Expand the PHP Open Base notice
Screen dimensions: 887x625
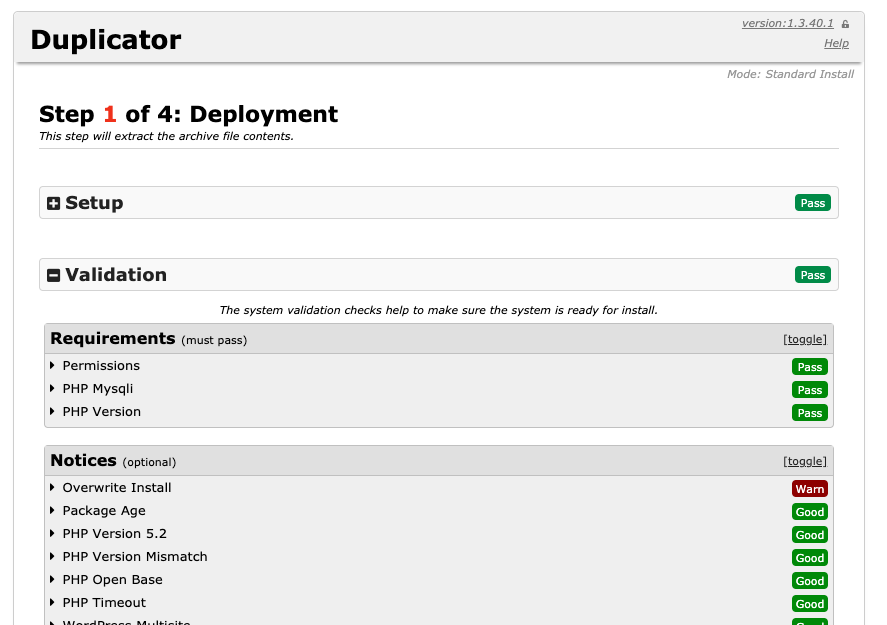point(112,580)
